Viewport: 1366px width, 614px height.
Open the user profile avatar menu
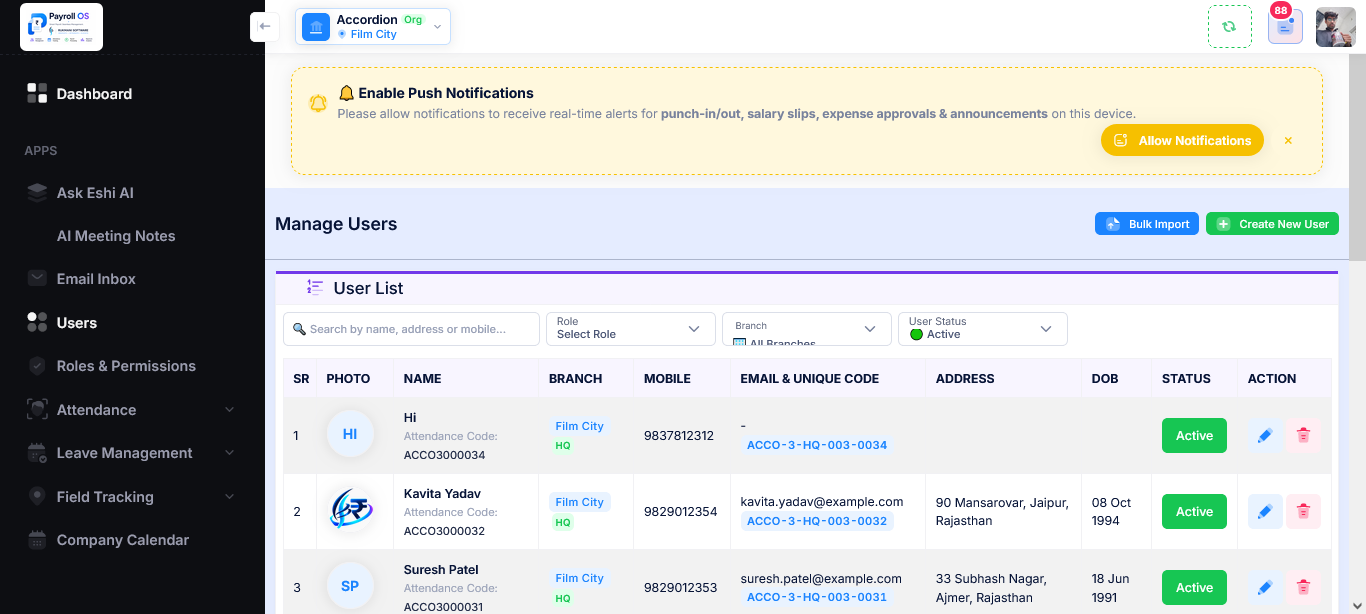pyautogui.click(x=1335, y=27)
